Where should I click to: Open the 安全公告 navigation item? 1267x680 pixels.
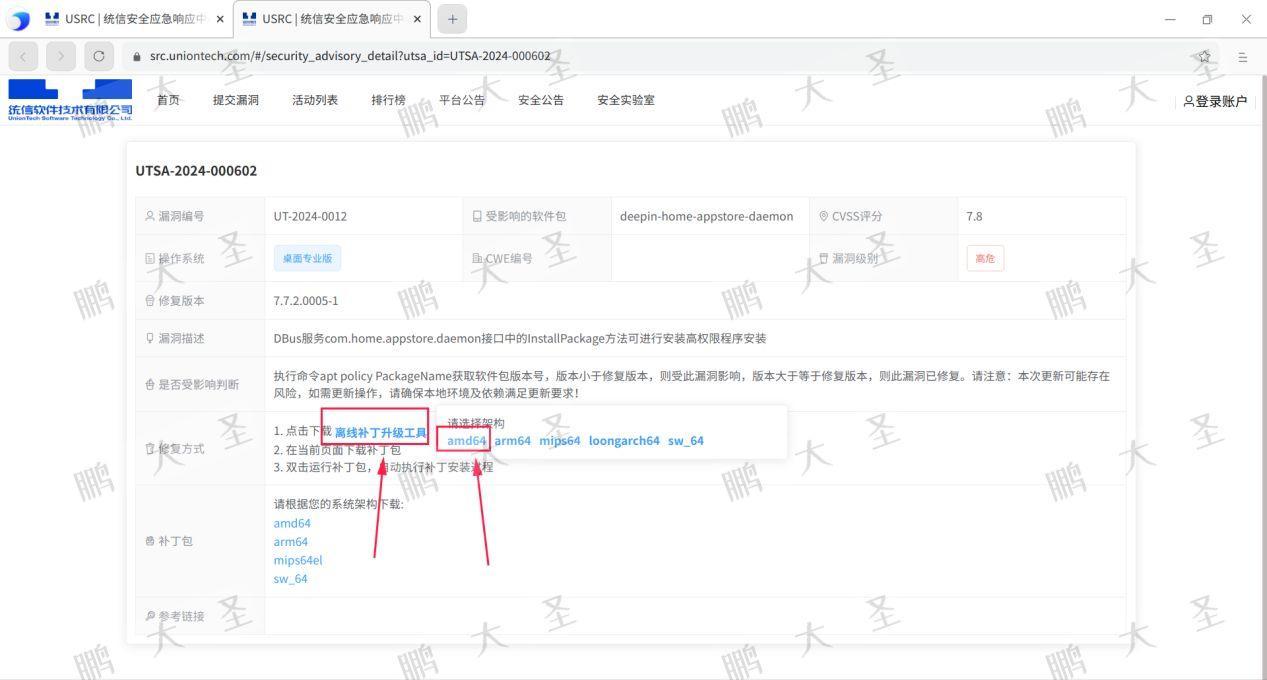(541, 100)
